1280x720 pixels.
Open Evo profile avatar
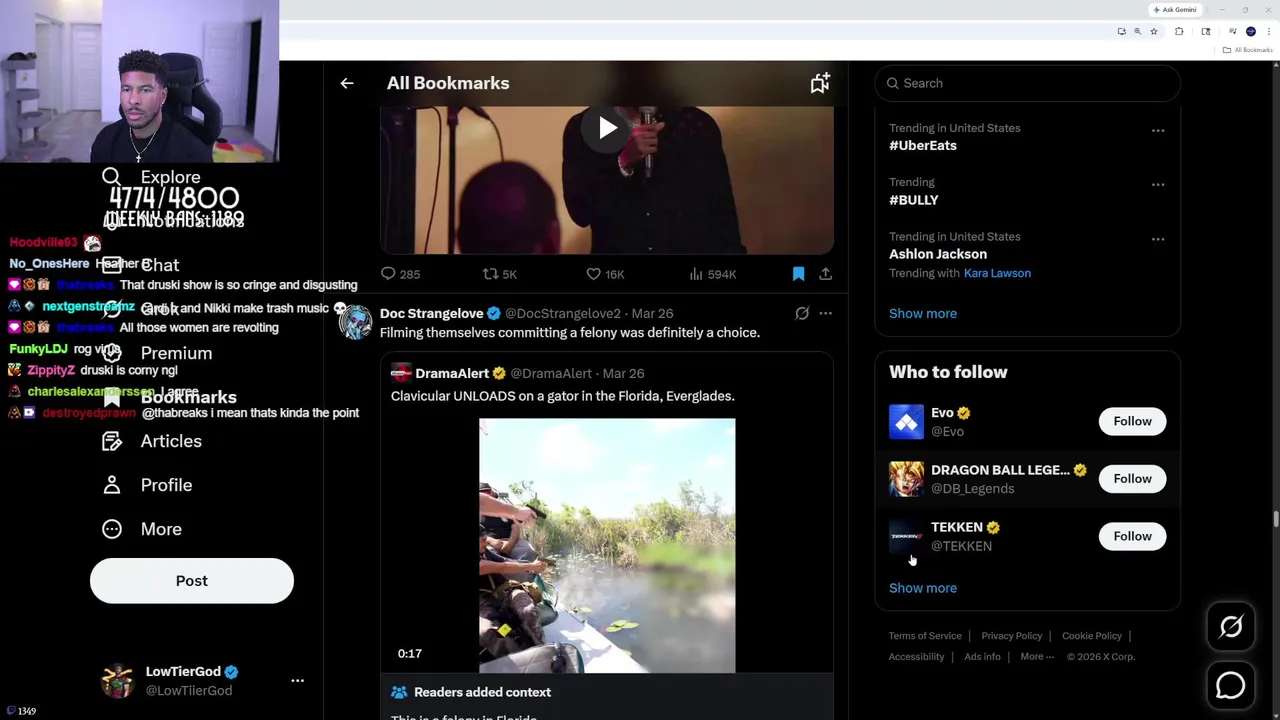click(x=906, y=421)
